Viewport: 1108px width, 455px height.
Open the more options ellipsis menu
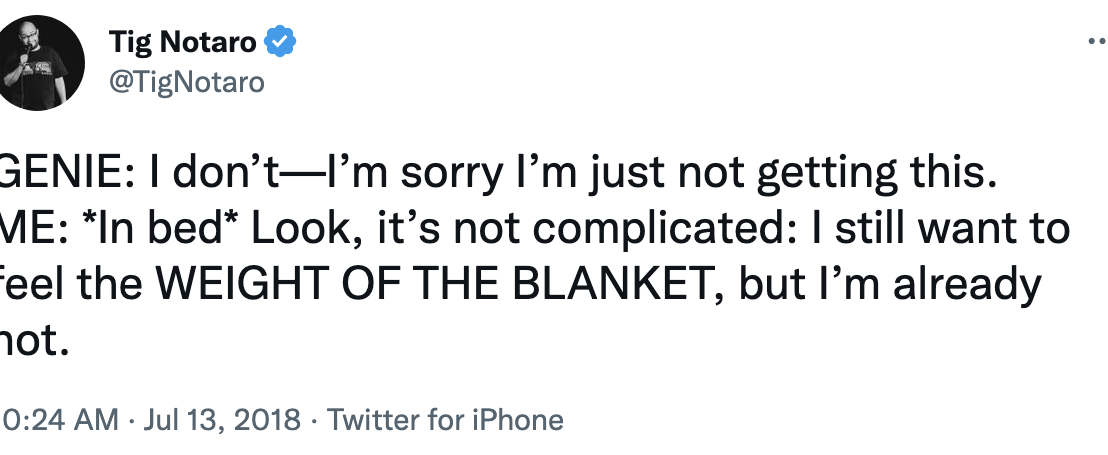(x=1096, y=42)
